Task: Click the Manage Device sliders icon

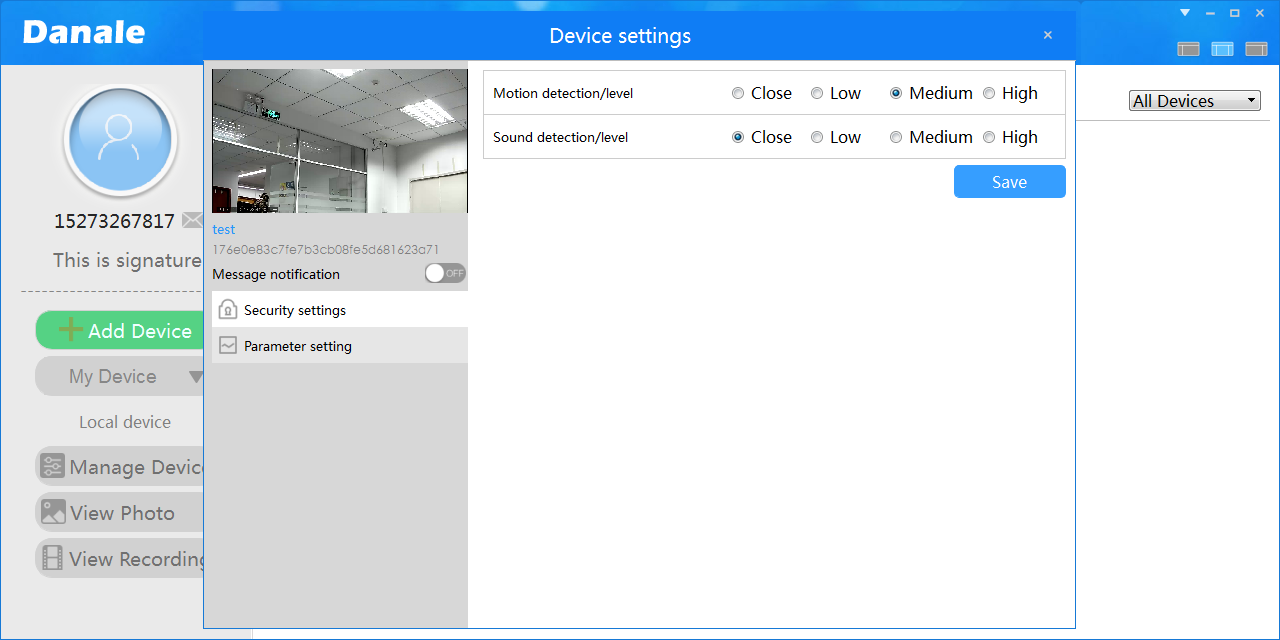Action: click(53, 467)
